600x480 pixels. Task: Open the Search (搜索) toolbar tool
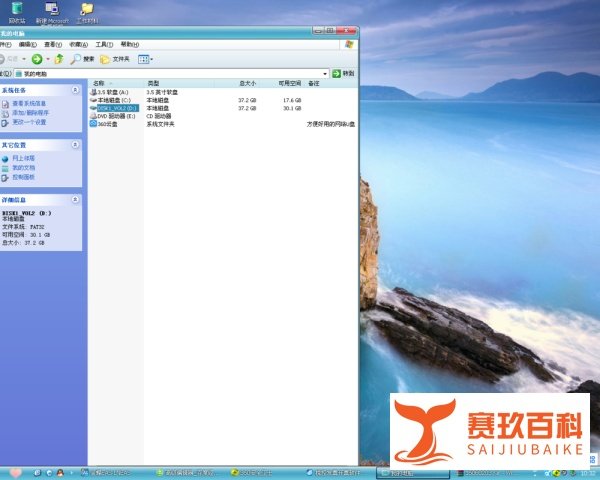[x=82, y=59]
